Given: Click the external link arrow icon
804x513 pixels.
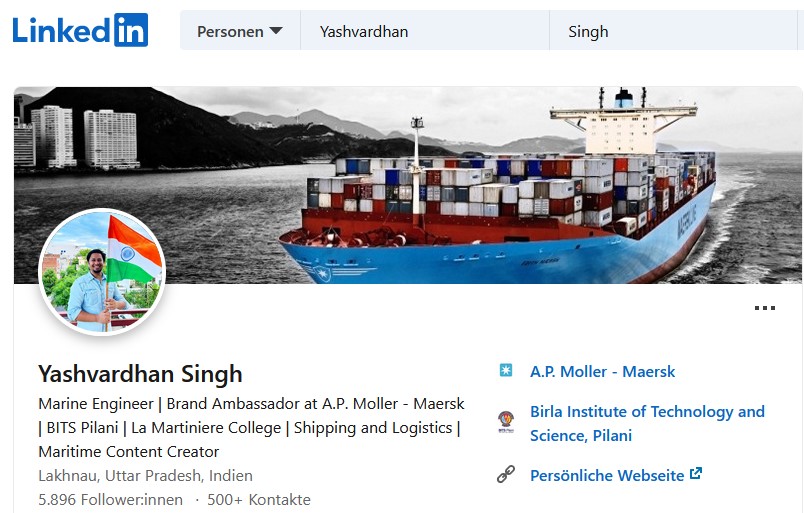Looking at the screenshot, I should (x=696, y=473).
